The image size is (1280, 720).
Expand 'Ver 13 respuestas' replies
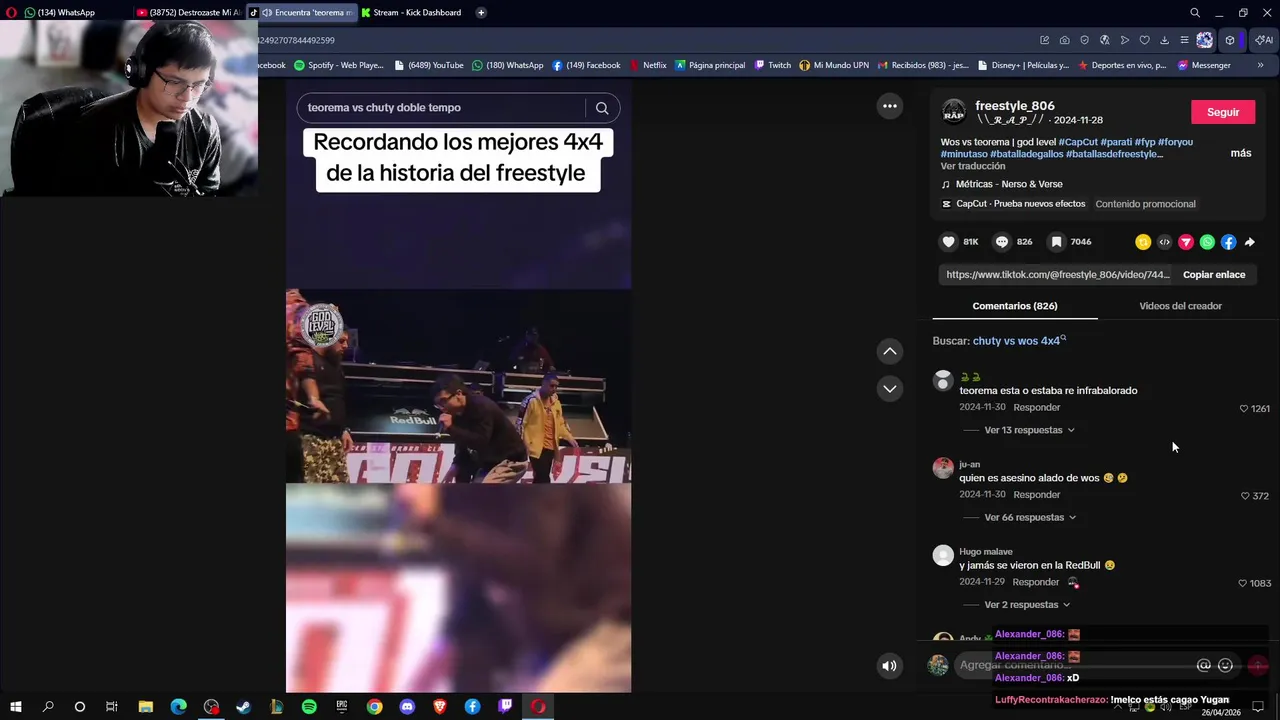tap(1029, 430)
